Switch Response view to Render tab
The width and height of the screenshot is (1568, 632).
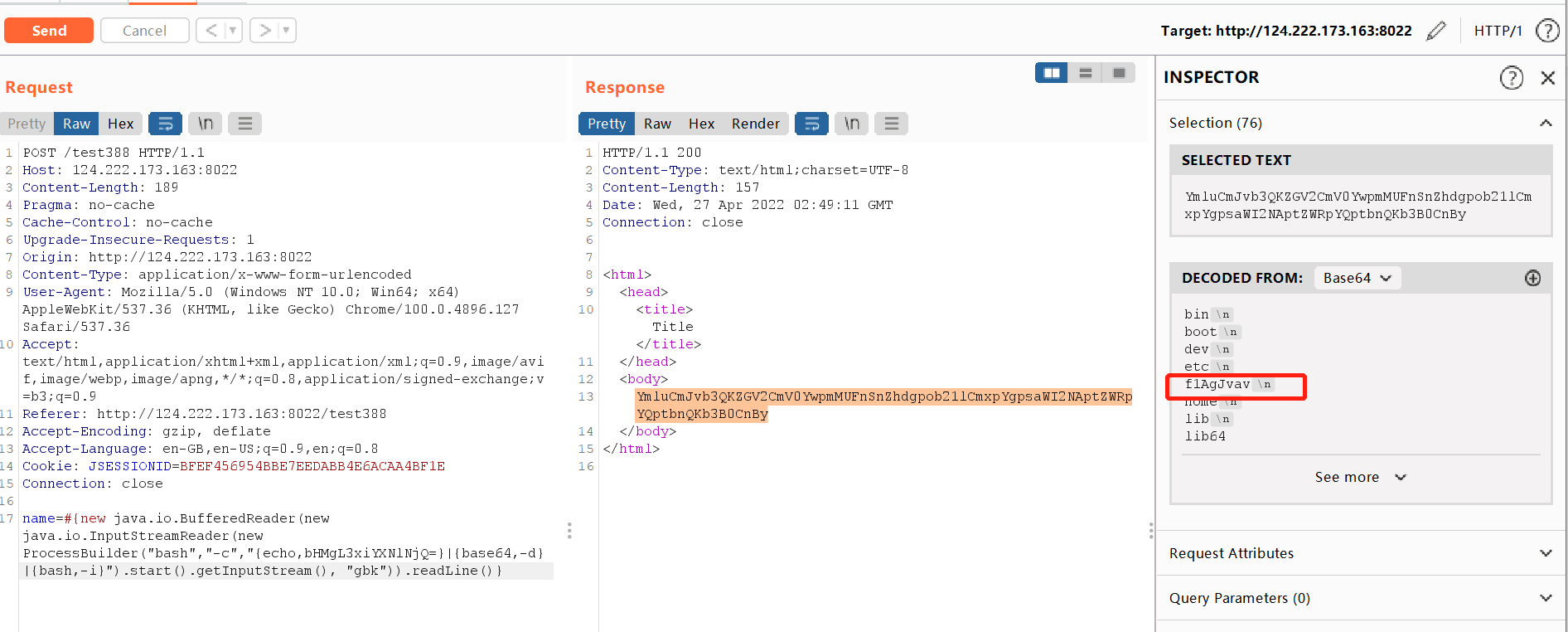point(755,124)
